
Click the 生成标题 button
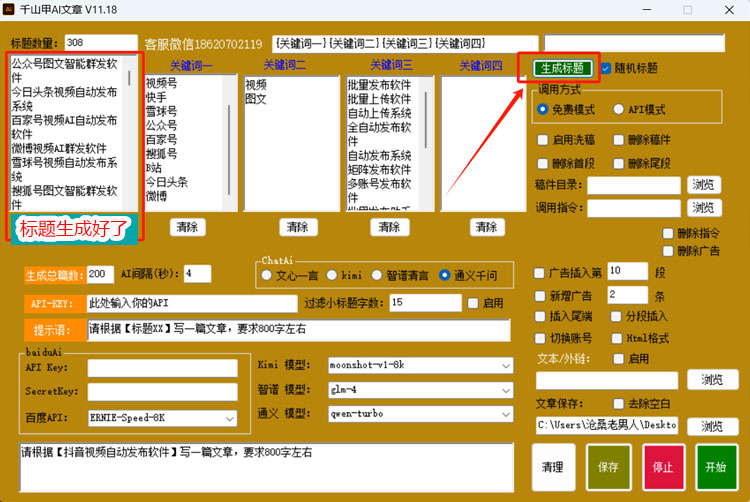tap(562, 68)
